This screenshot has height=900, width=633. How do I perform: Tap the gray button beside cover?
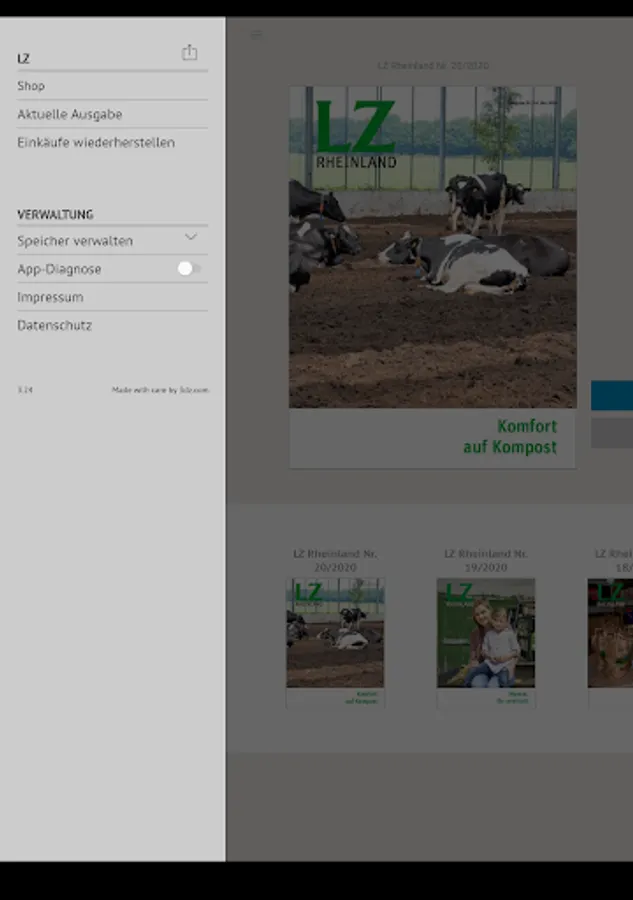tap(612, 433)
